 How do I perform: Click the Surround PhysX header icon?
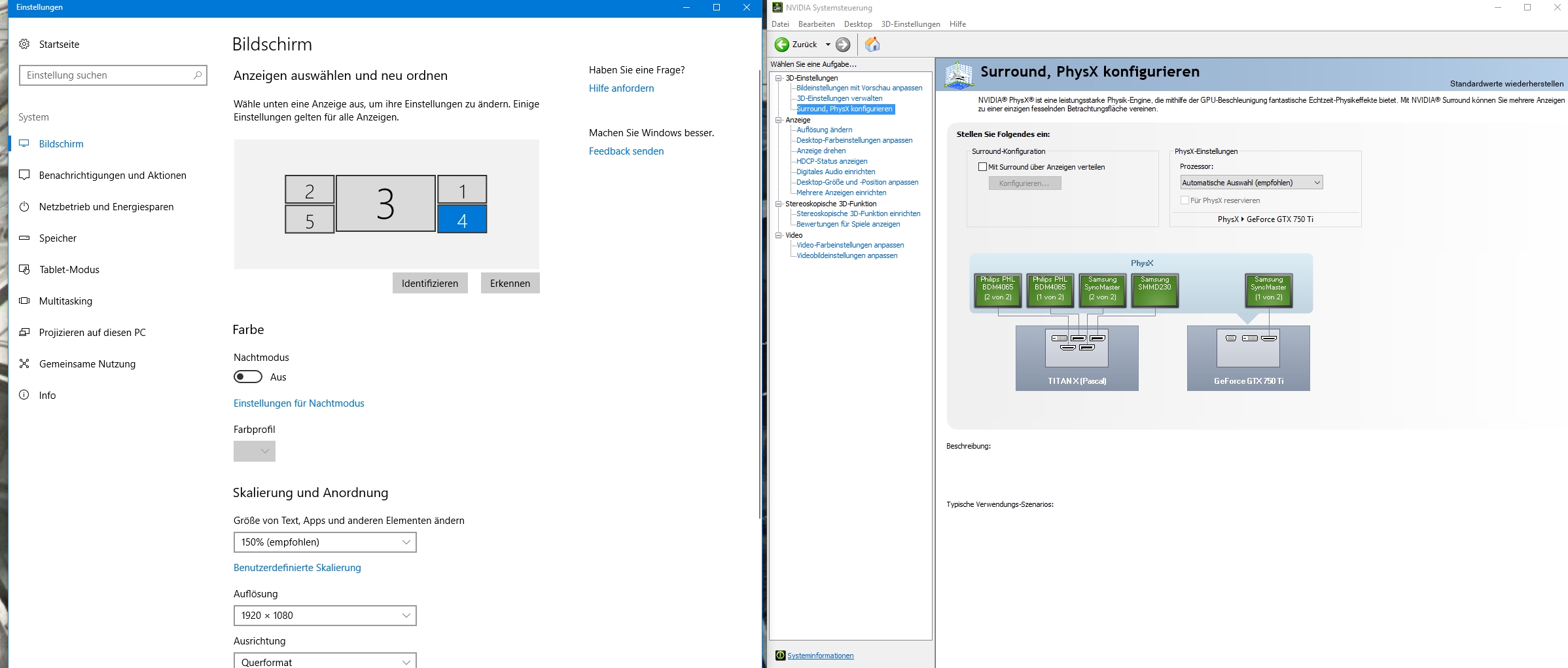(x=959, y=75)
